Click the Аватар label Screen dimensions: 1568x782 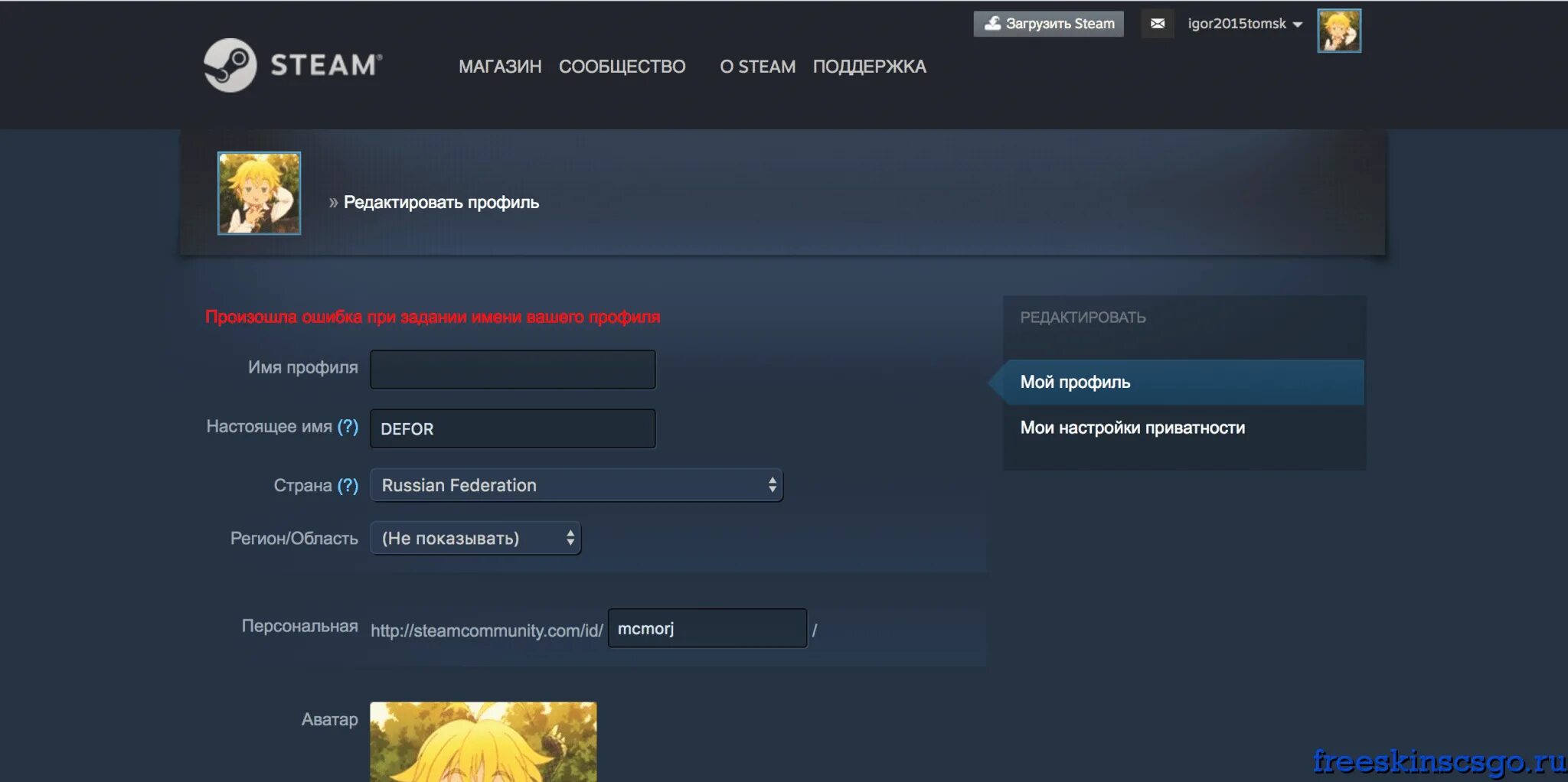329,719
